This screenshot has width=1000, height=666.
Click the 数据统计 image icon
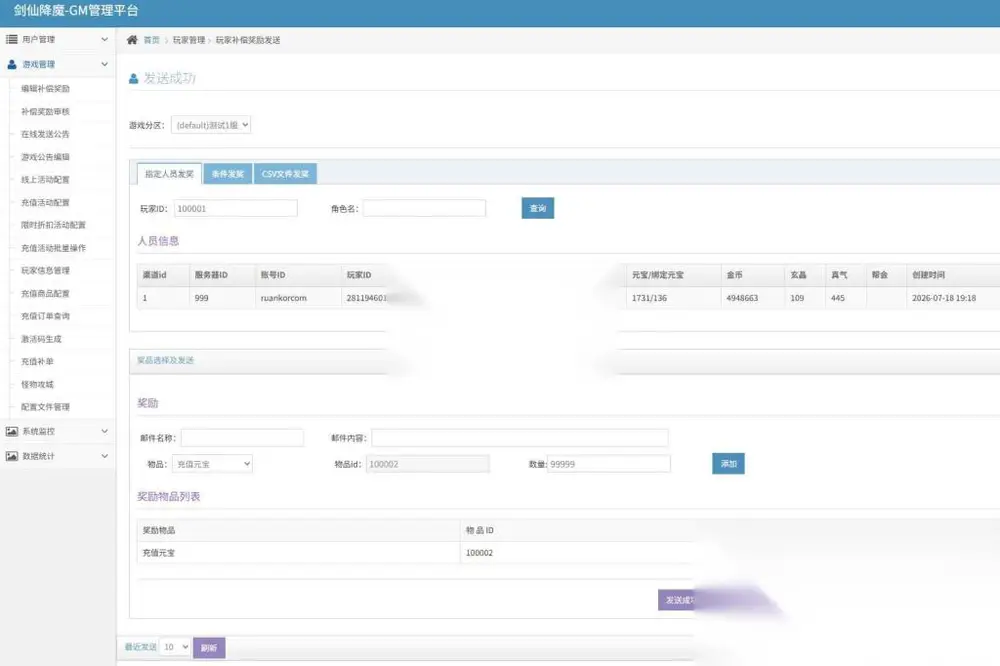click(x=11, y=456)
